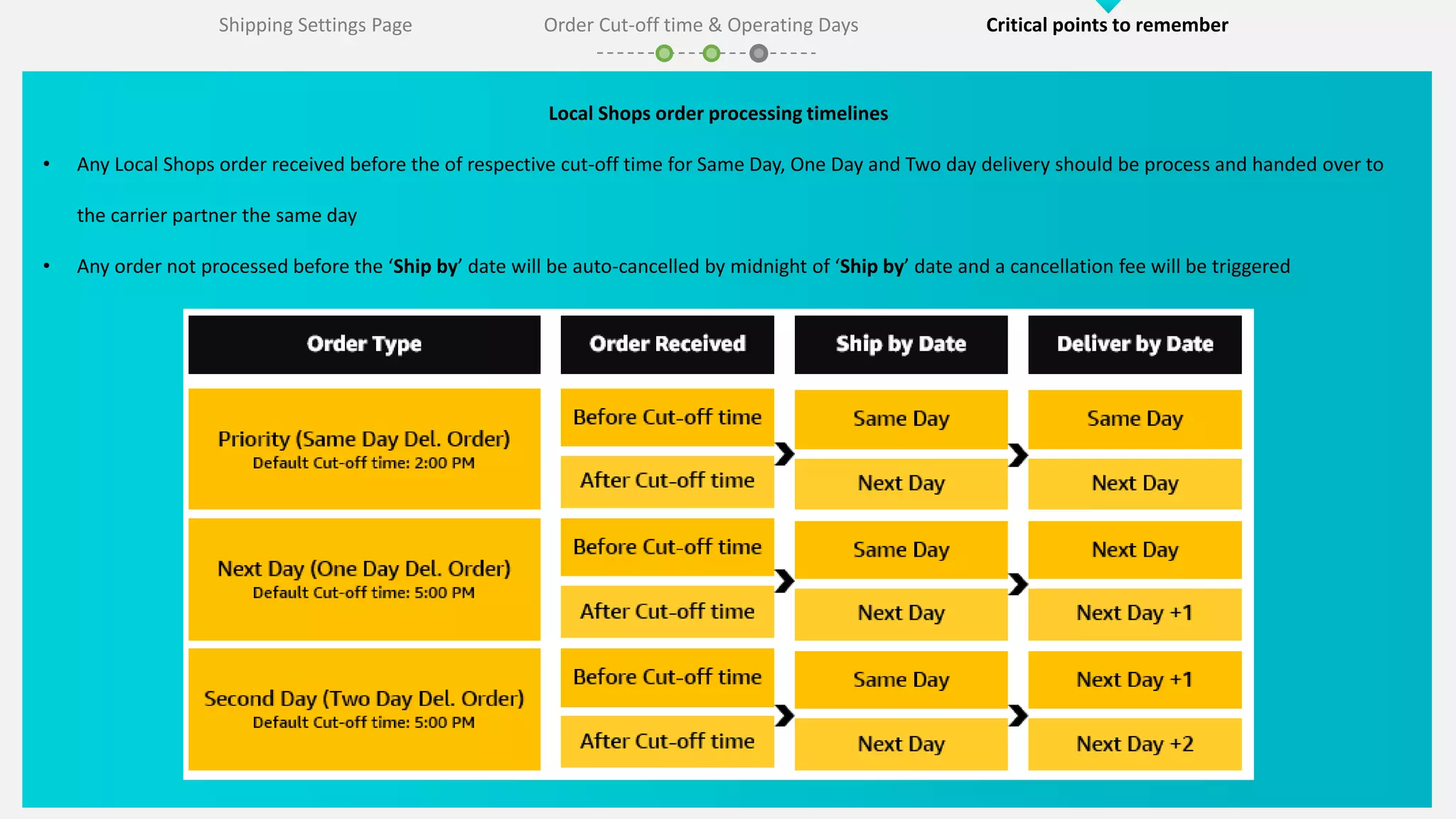Screen dimensions: 1456x819
Task: Click the Order Received header
Action: [x=667, y=344]
